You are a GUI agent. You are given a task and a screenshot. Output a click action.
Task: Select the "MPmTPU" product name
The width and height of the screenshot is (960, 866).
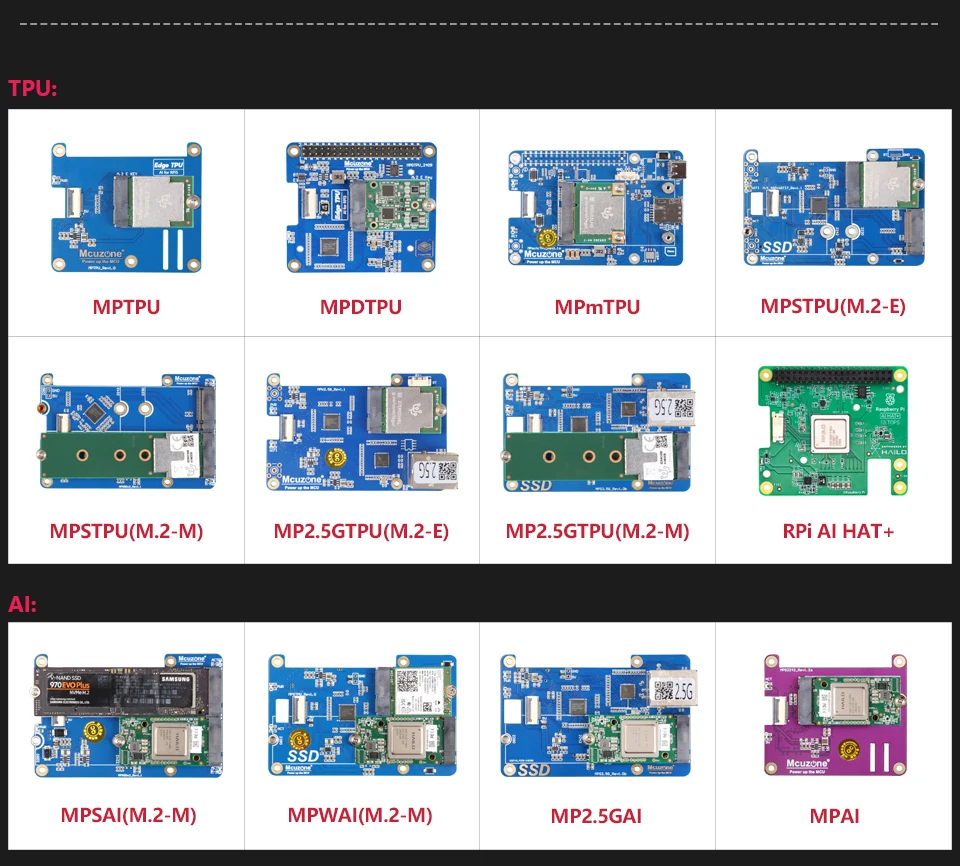pos(597,307)
